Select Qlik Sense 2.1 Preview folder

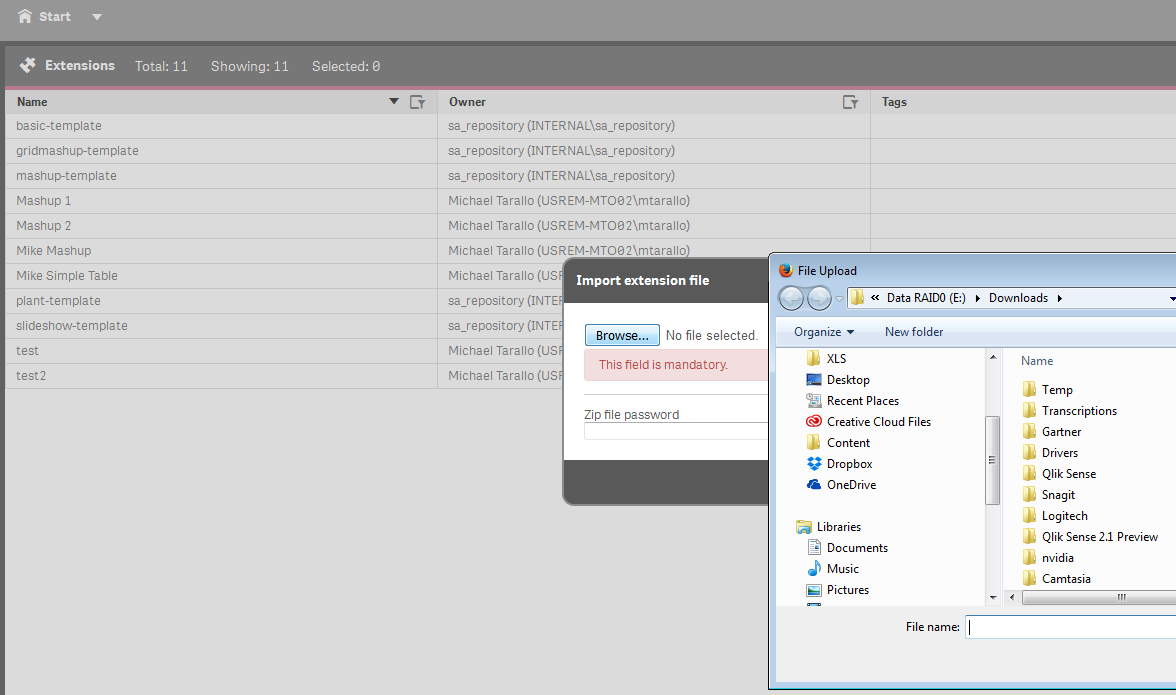pos(1090,536)
